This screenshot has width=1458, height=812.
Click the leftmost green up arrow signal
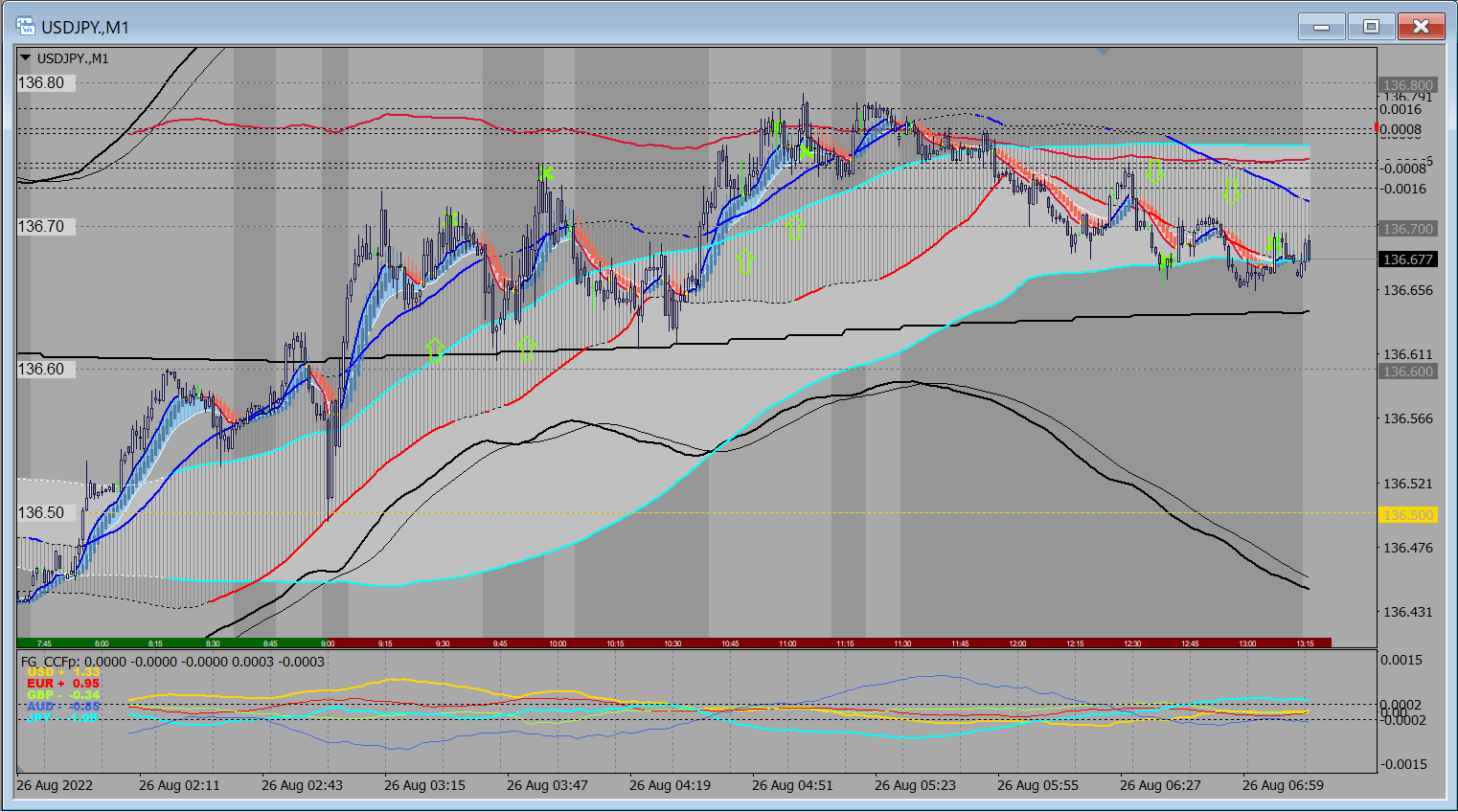click(x=434, y=350)
